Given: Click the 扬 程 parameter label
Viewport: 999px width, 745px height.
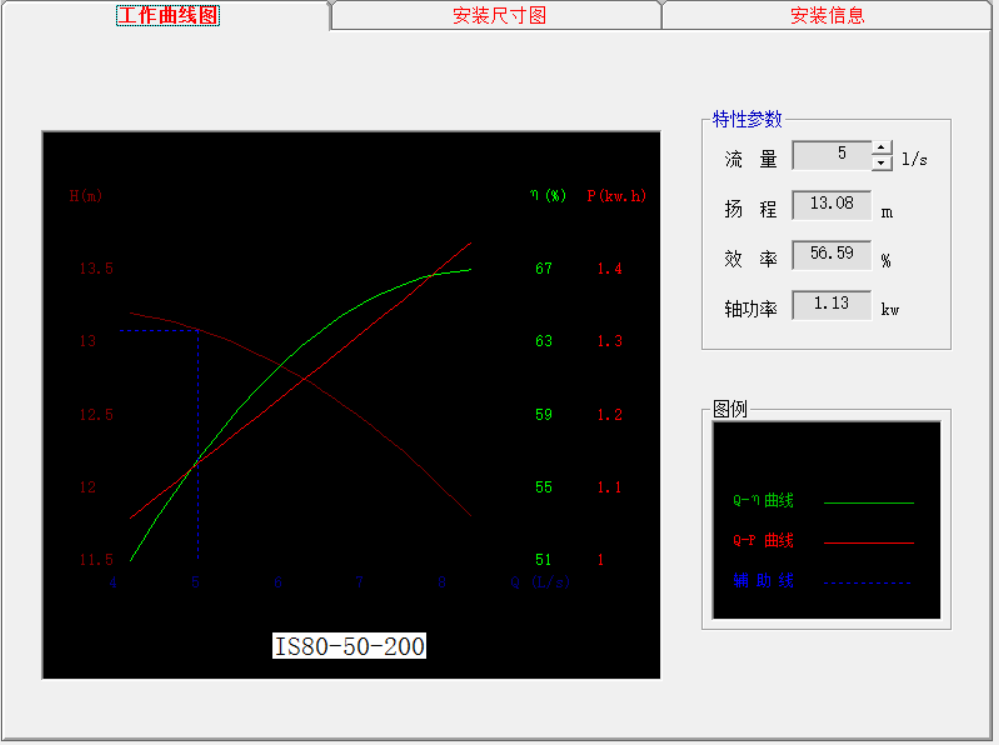Looking at the screenshot, I should tap(751, 209).
